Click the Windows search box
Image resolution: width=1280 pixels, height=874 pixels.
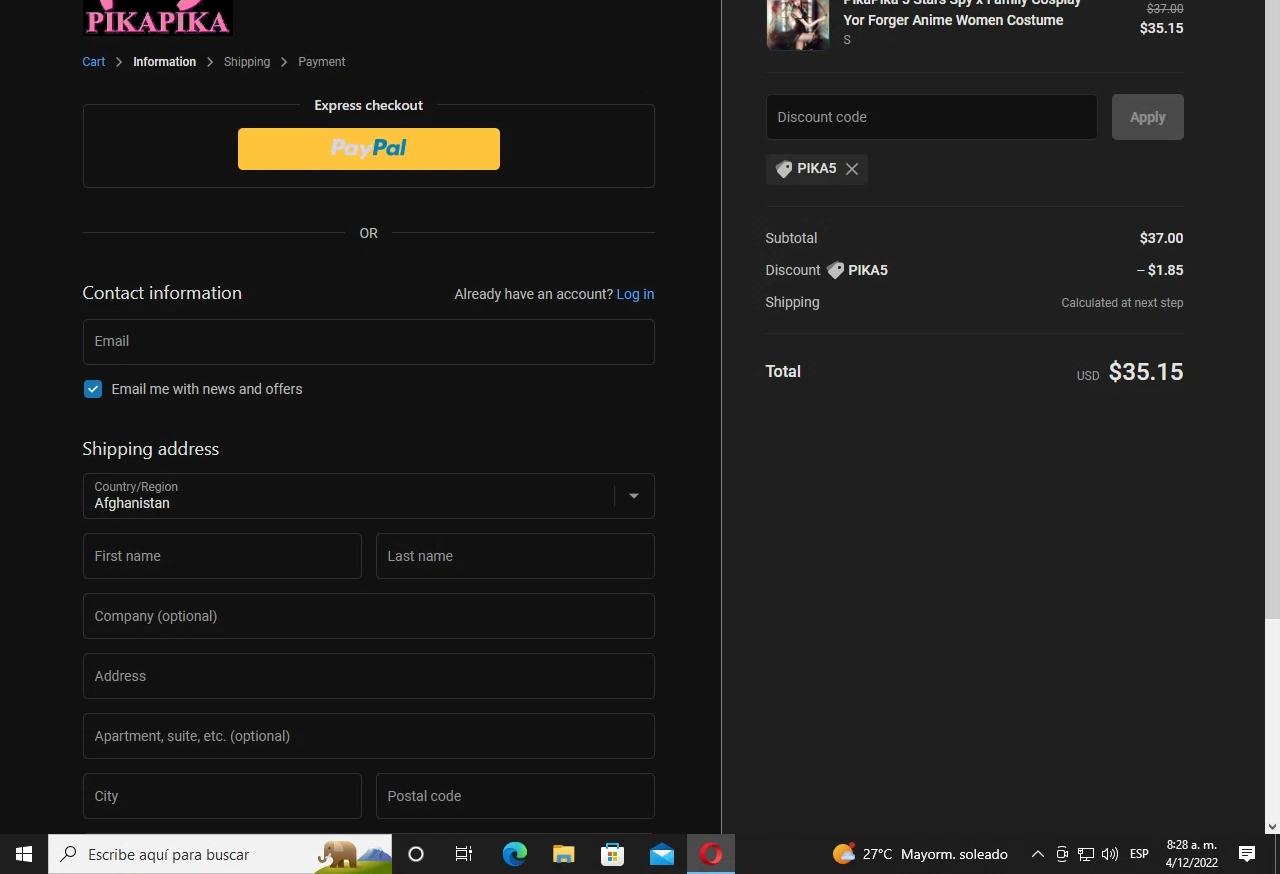pyautogui.click(x=220, y=854)
